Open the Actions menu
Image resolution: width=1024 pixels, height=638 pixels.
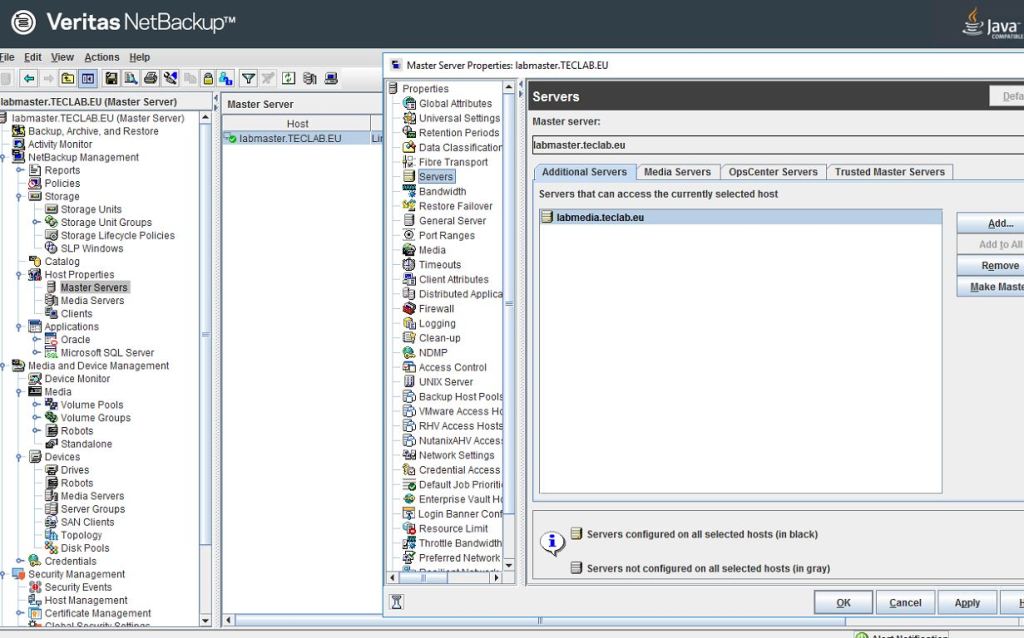101,57
